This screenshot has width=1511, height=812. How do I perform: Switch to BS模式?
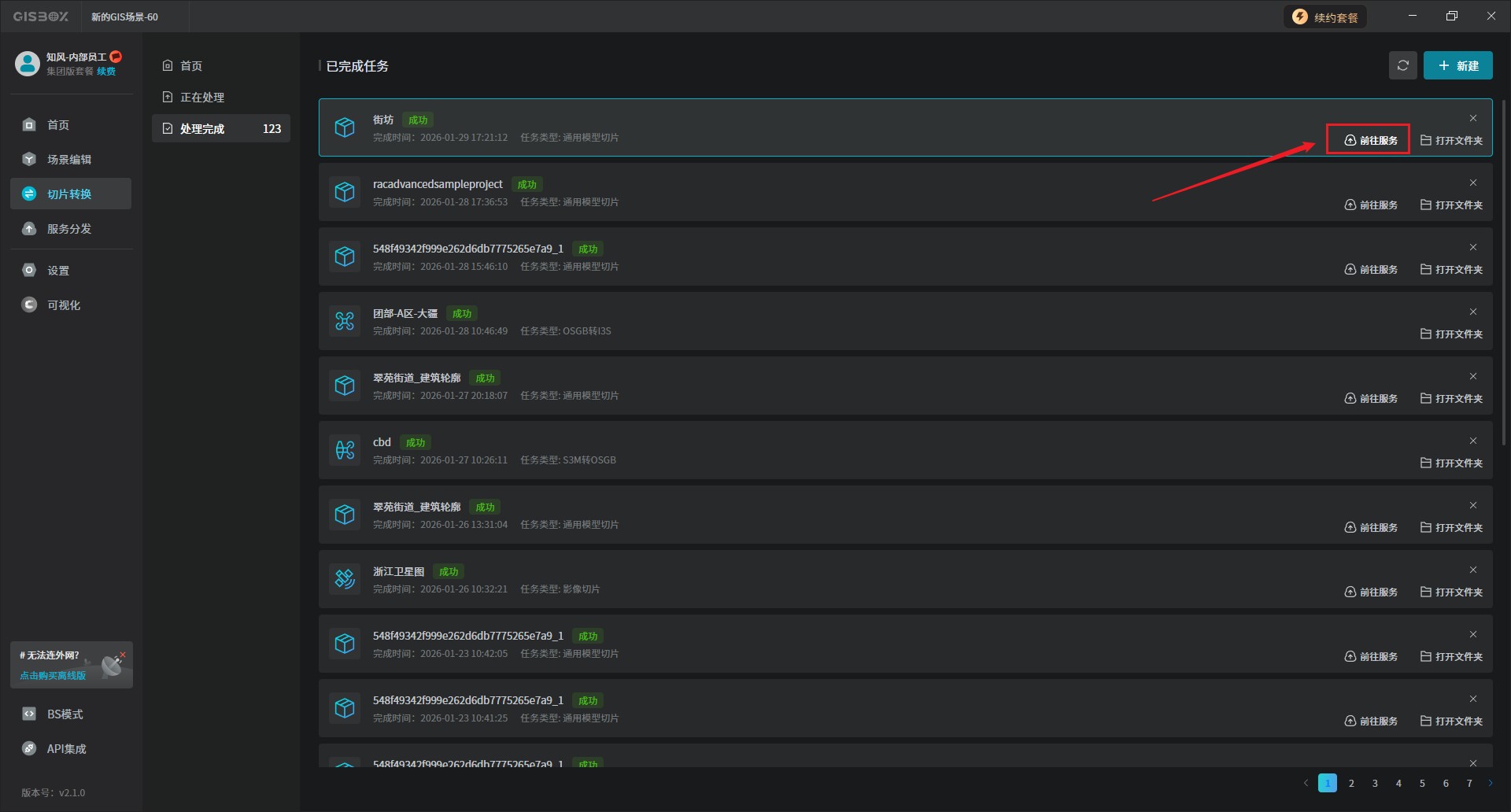pyautogui.click(x=65, y=714)
